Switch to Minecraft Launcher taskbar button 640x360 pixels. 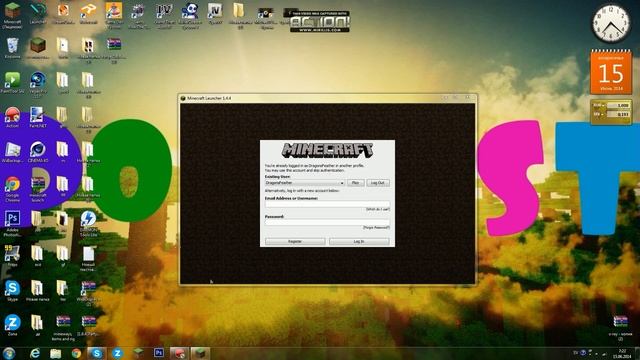(200, 353)
